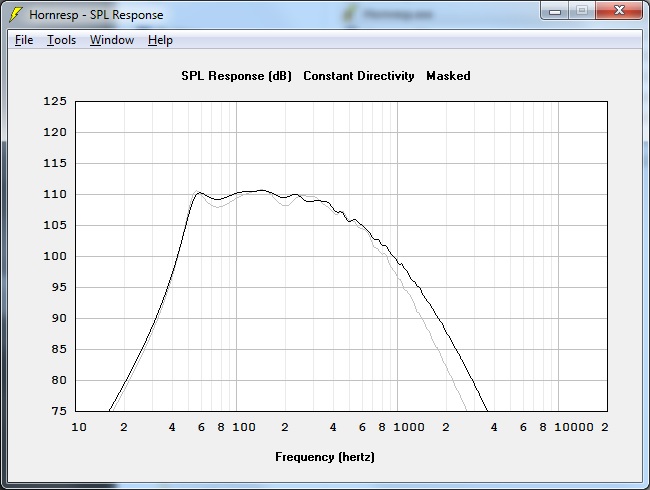Minimize the Hornresp SPL Response window

tap(555, 11)
